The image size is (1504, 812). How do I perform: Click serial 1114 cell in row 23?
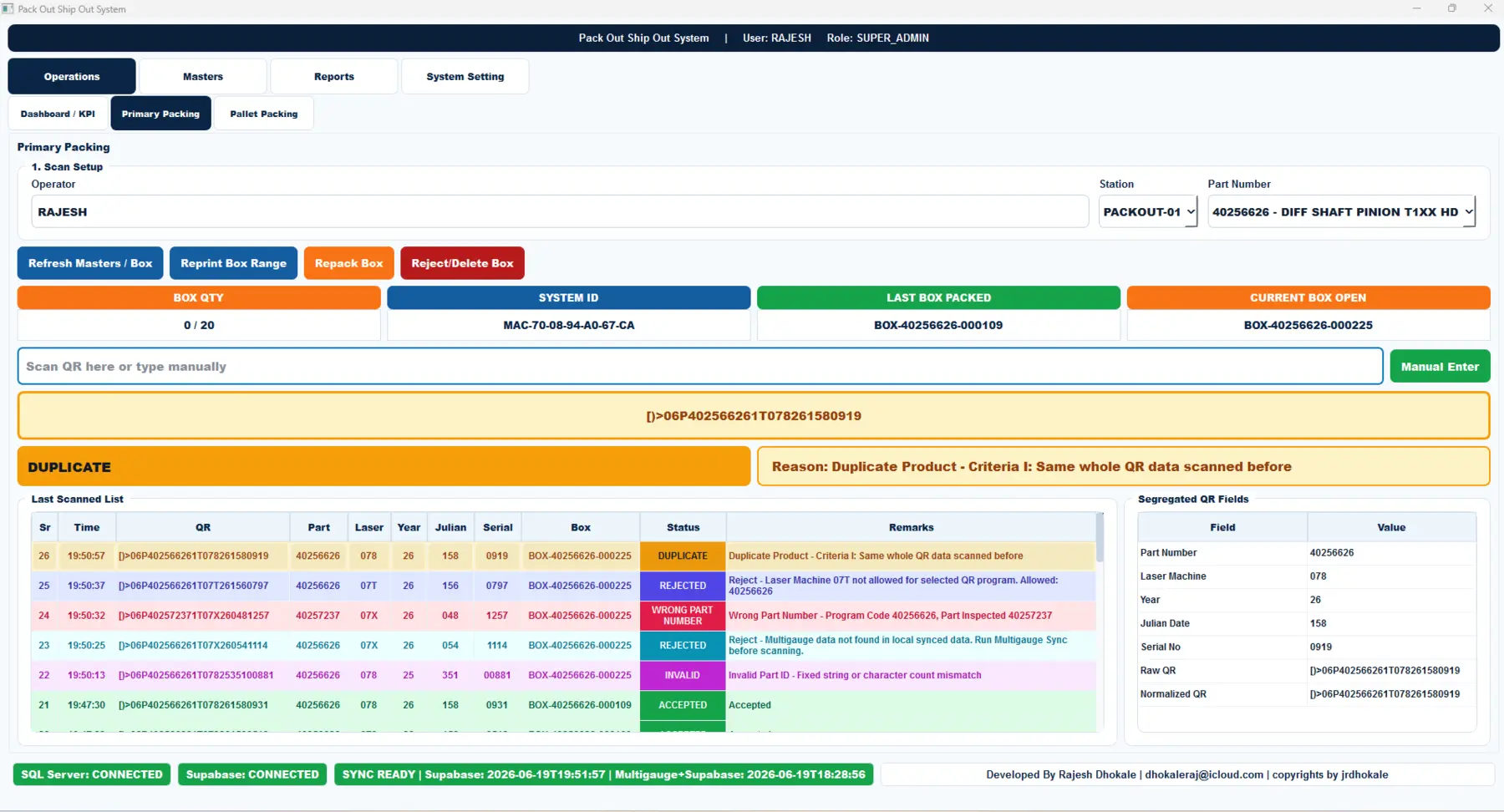pos(497,645)
